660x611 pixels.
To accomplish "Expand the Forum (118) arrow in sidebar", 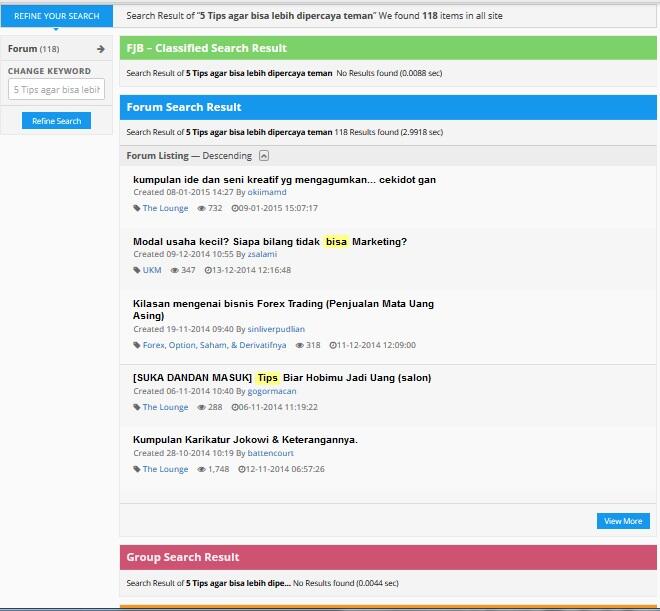I will pyautogui.click(x=100, y=49).
